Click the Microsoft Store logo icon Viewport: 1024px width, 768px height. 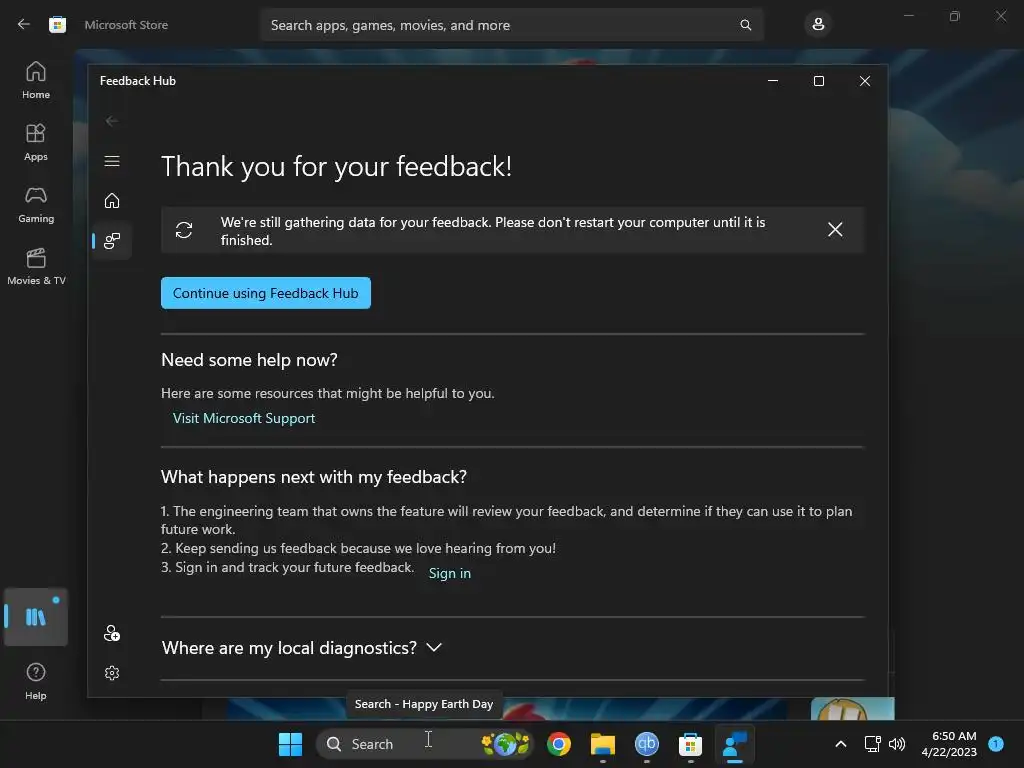point(57,25)
